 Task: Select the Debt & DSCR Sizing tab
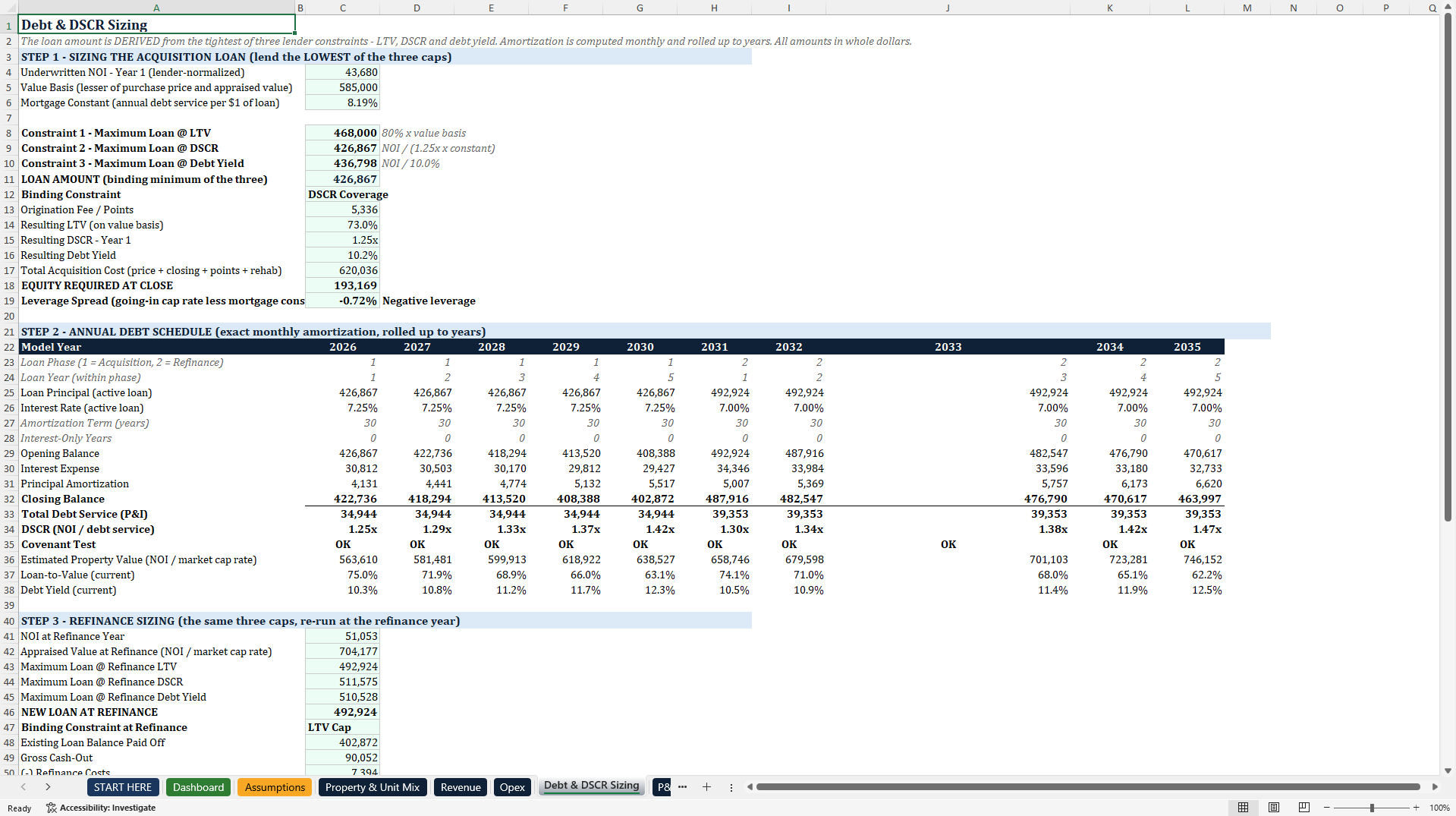(592, 786)
